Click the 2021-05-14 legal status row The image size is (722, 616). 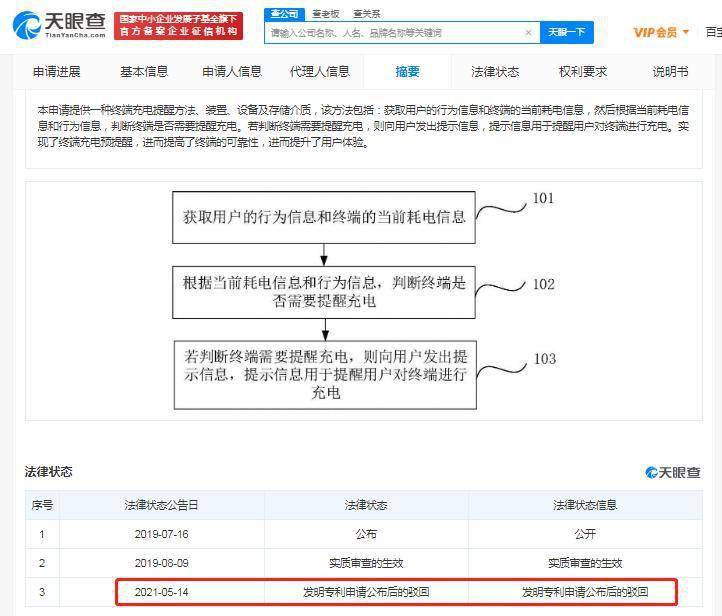(x=396, y=592)
